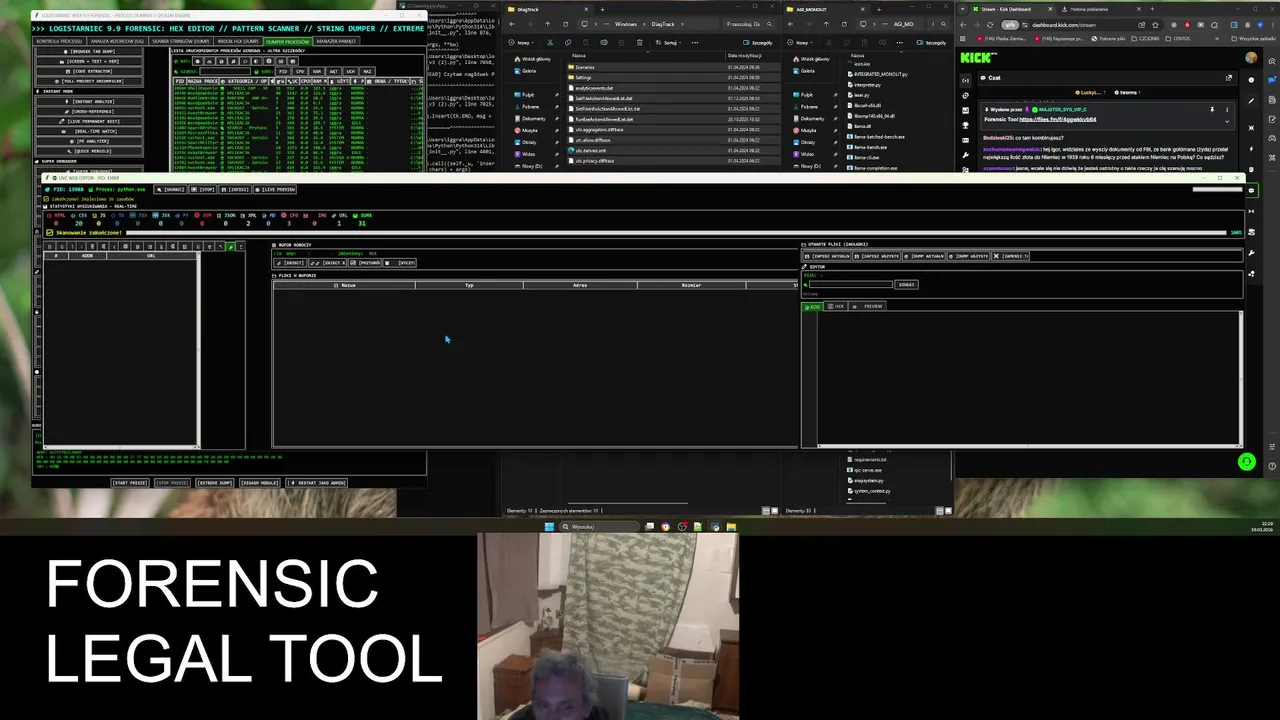
Task: Click Delete trash icon in DiagTrack Explorer
Action: click(639, 43)
